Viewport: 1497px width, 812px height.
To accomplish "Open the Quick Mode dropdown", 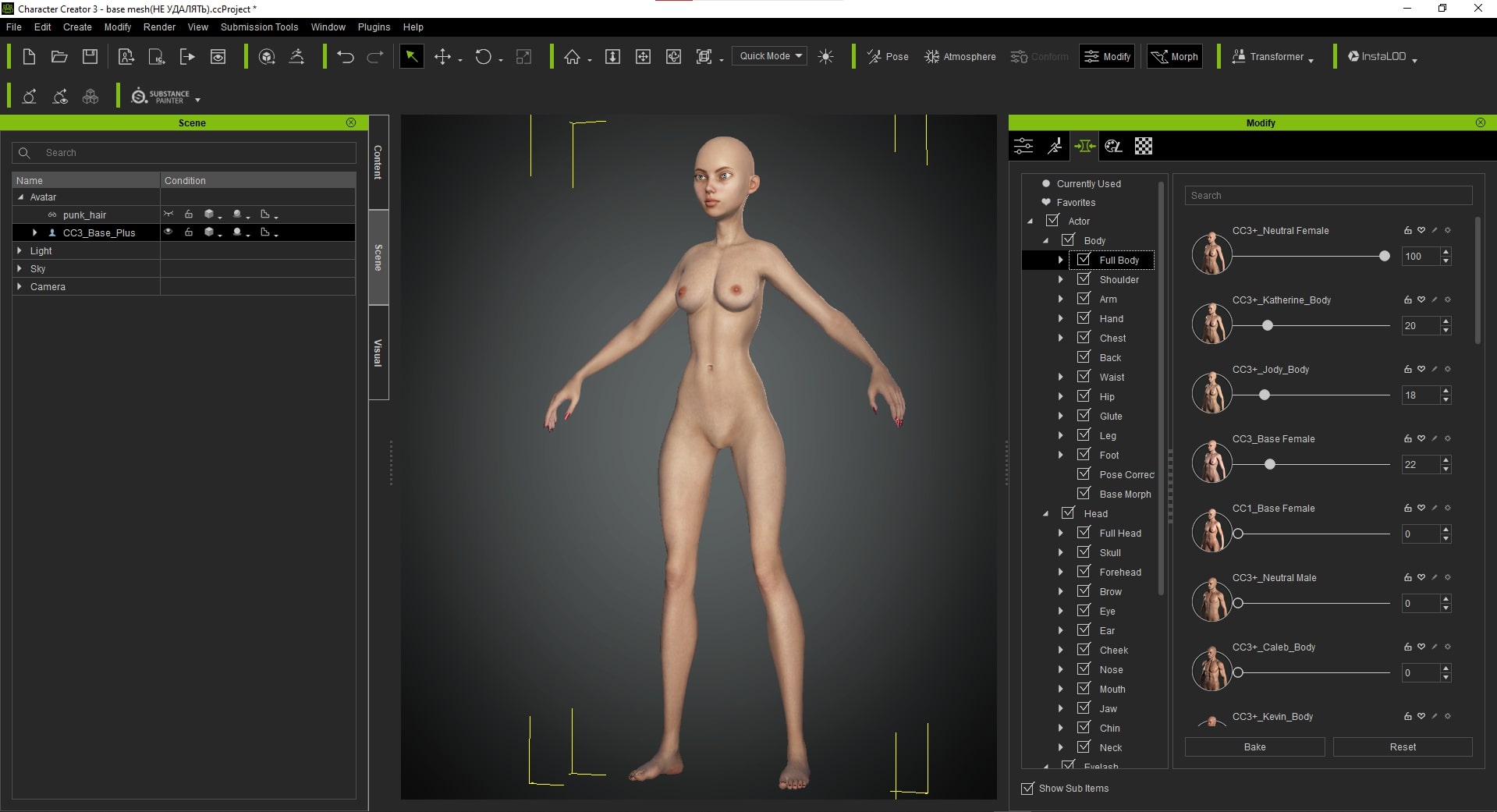I will click(770, 56).
